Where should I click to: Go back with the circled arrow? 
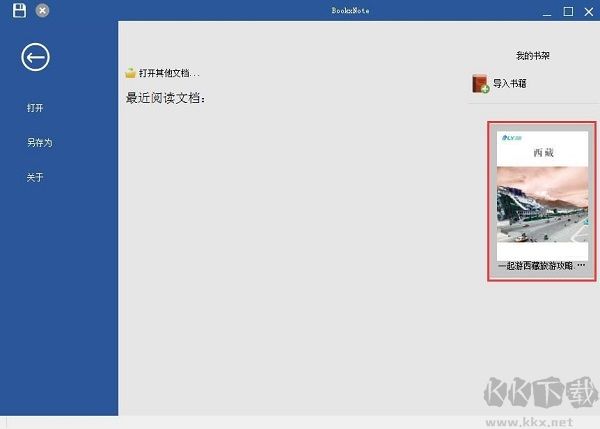tap(35, 57)
